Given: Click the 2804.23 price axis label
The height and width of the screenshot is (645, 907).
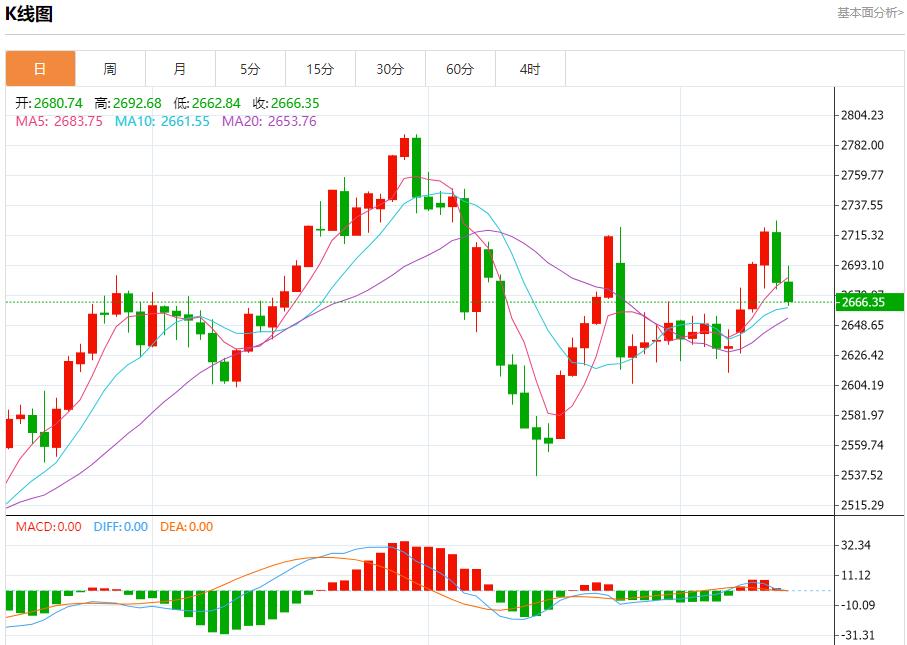Looking at the screenshot, I should [x=862, y=116].
